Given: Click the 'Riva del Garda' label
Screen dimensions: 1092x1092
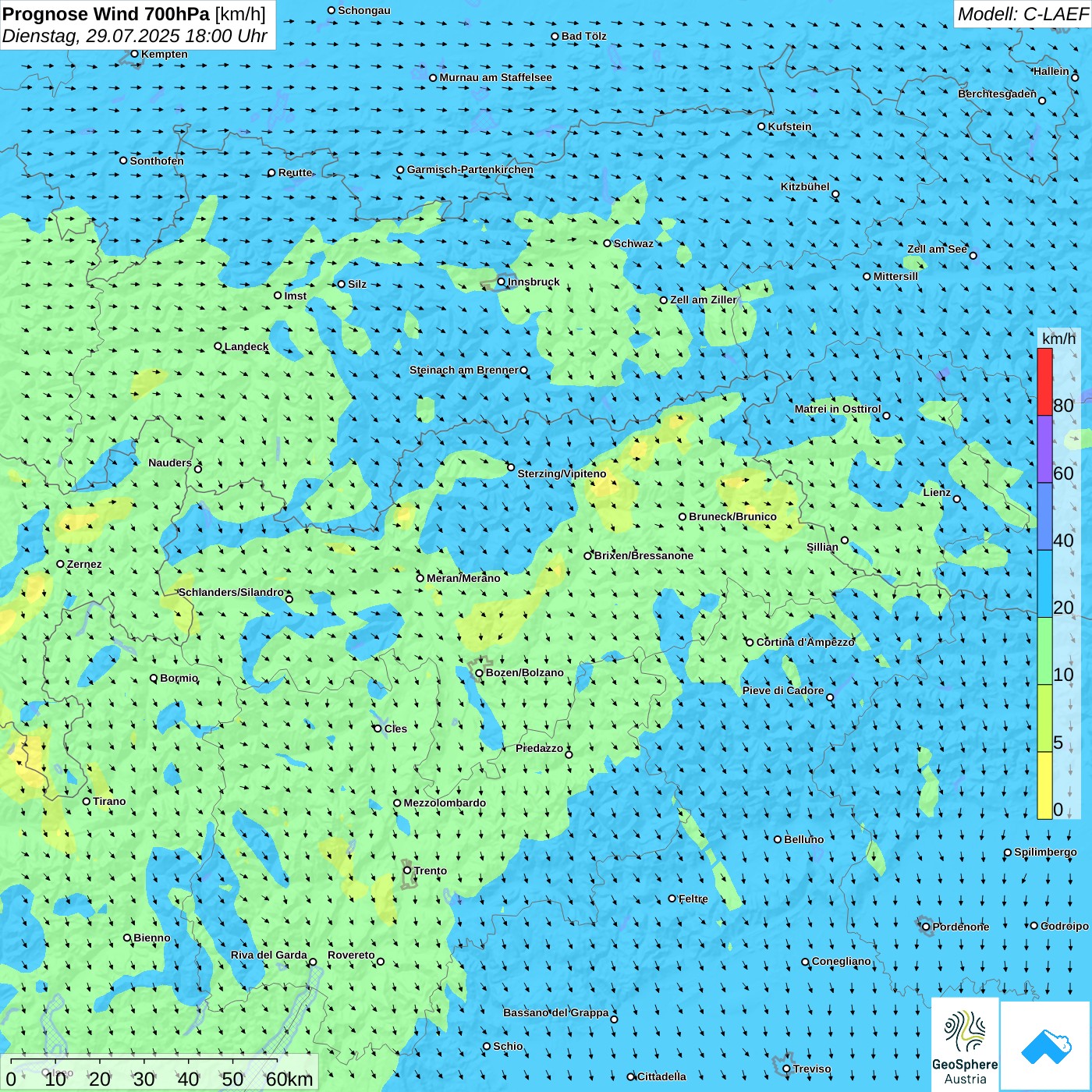Looking at the screenshot, I should 269,955.
